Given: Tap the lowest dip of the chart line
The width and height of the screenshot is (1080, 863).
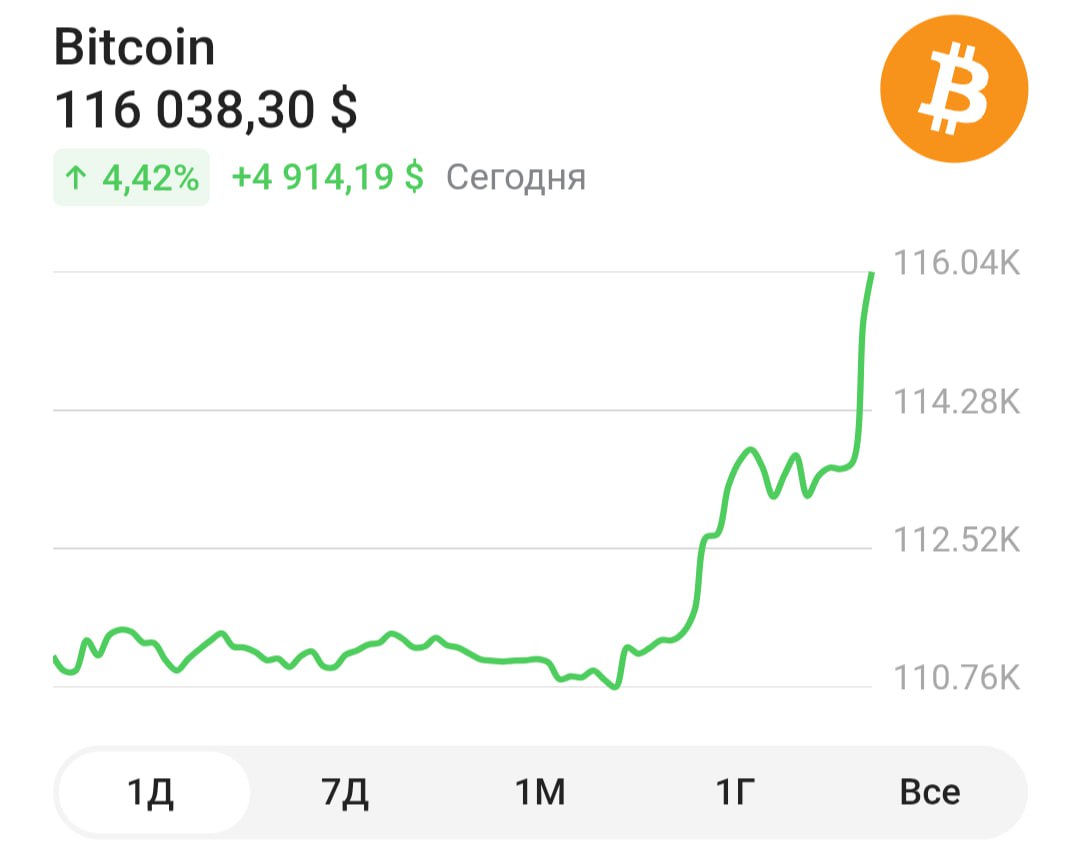Looking at the screenshot, I should tap(615, 687).
